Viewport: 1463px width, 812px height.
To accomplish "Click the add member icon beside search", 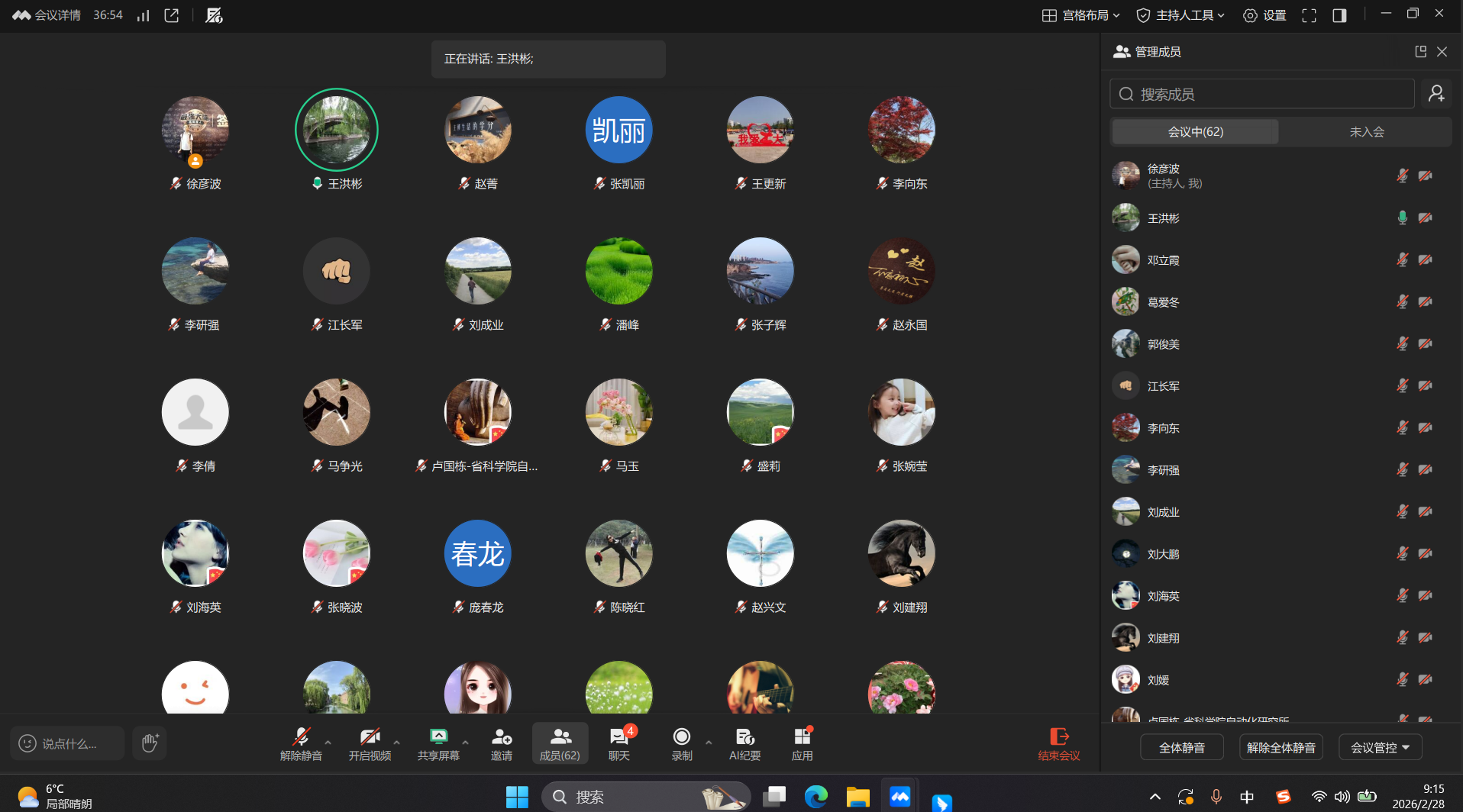I will (1436, 94).
